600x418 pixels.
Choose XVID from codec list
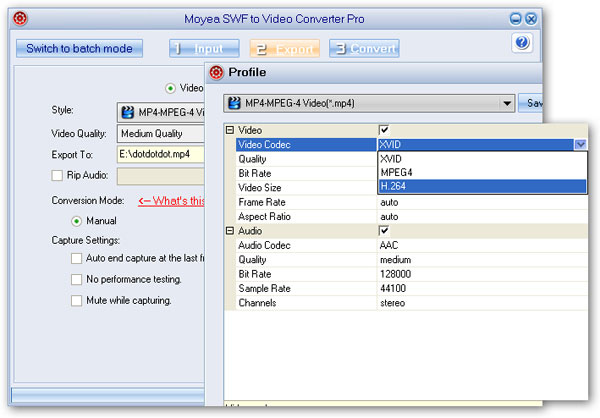(483, 159)
